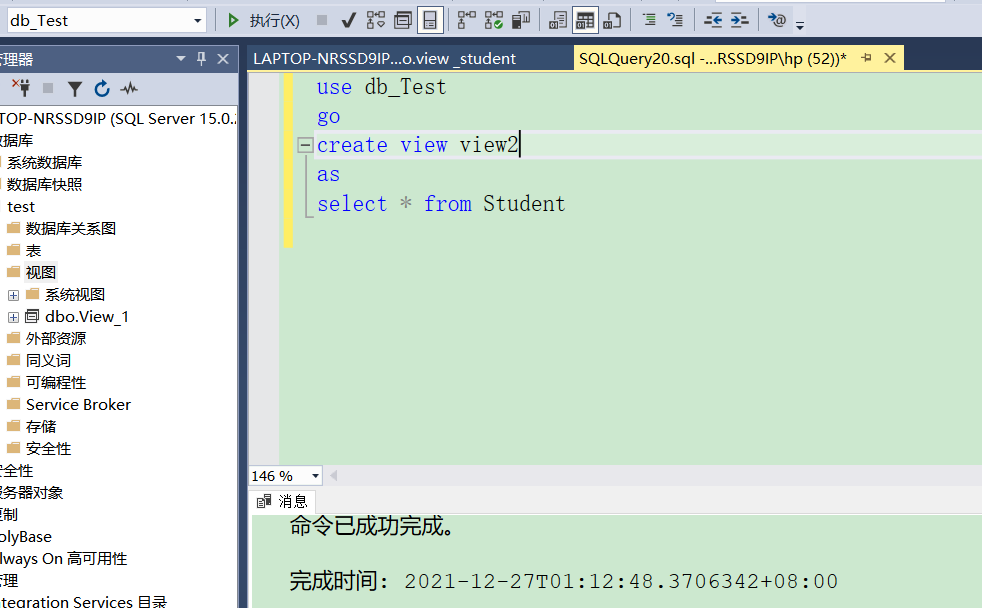Select the 数据库关系图 folder

coord(71,229)
